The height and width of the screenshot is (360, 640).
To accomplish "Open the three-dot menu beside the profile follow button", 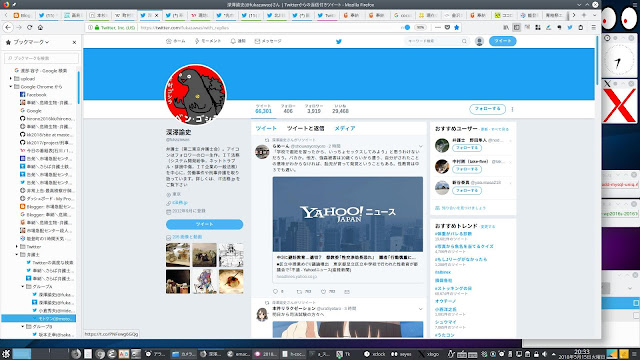I will pyautogui.click(x=512, y=109).
